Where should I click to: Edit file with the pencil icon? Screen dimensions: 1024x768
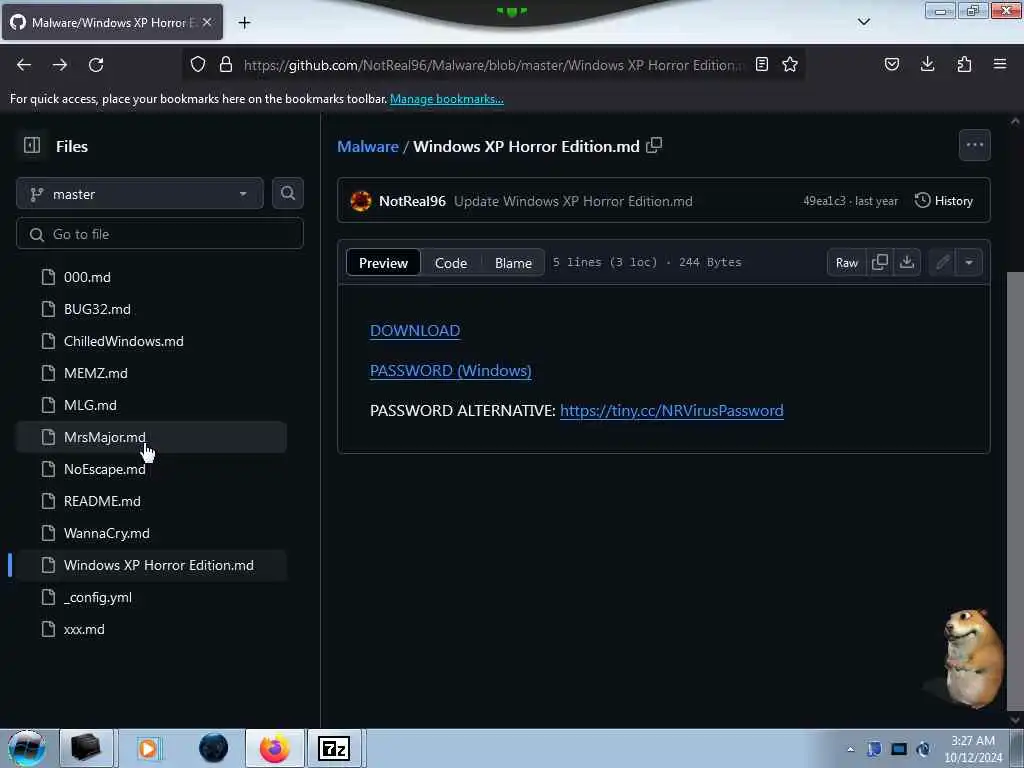(x=942, y=262)
